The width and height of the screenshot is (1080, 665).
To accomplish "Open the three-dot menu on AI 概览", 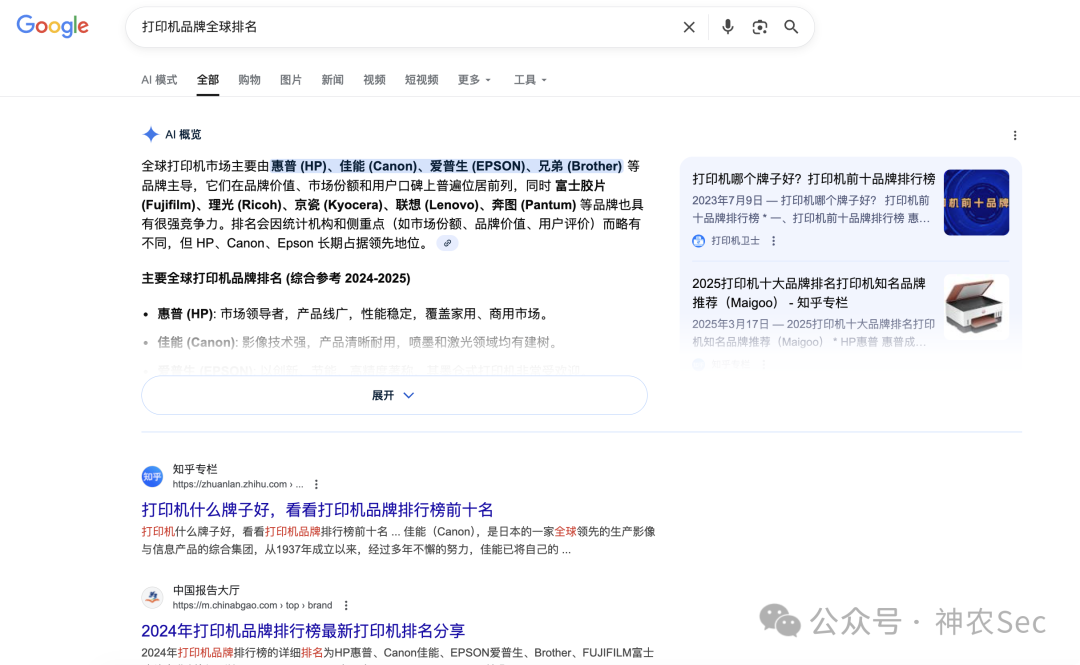I will pos(1015,134).
